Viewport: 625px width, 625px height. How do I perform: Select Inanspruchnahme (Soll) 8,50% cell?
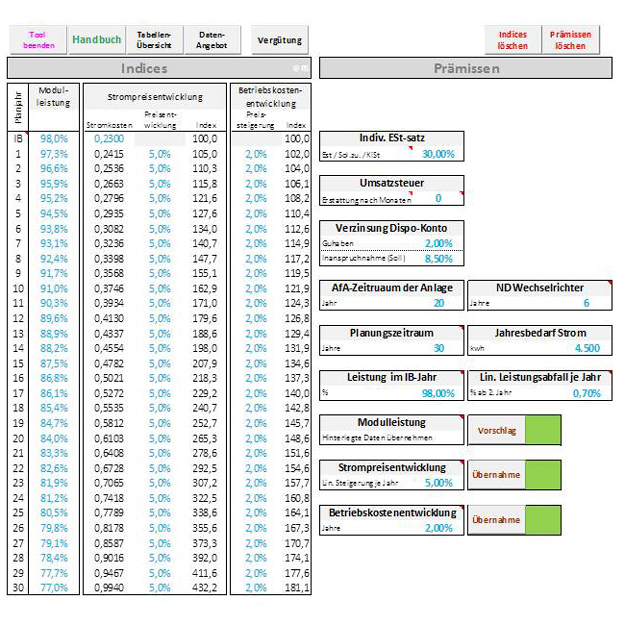[437, 258]
